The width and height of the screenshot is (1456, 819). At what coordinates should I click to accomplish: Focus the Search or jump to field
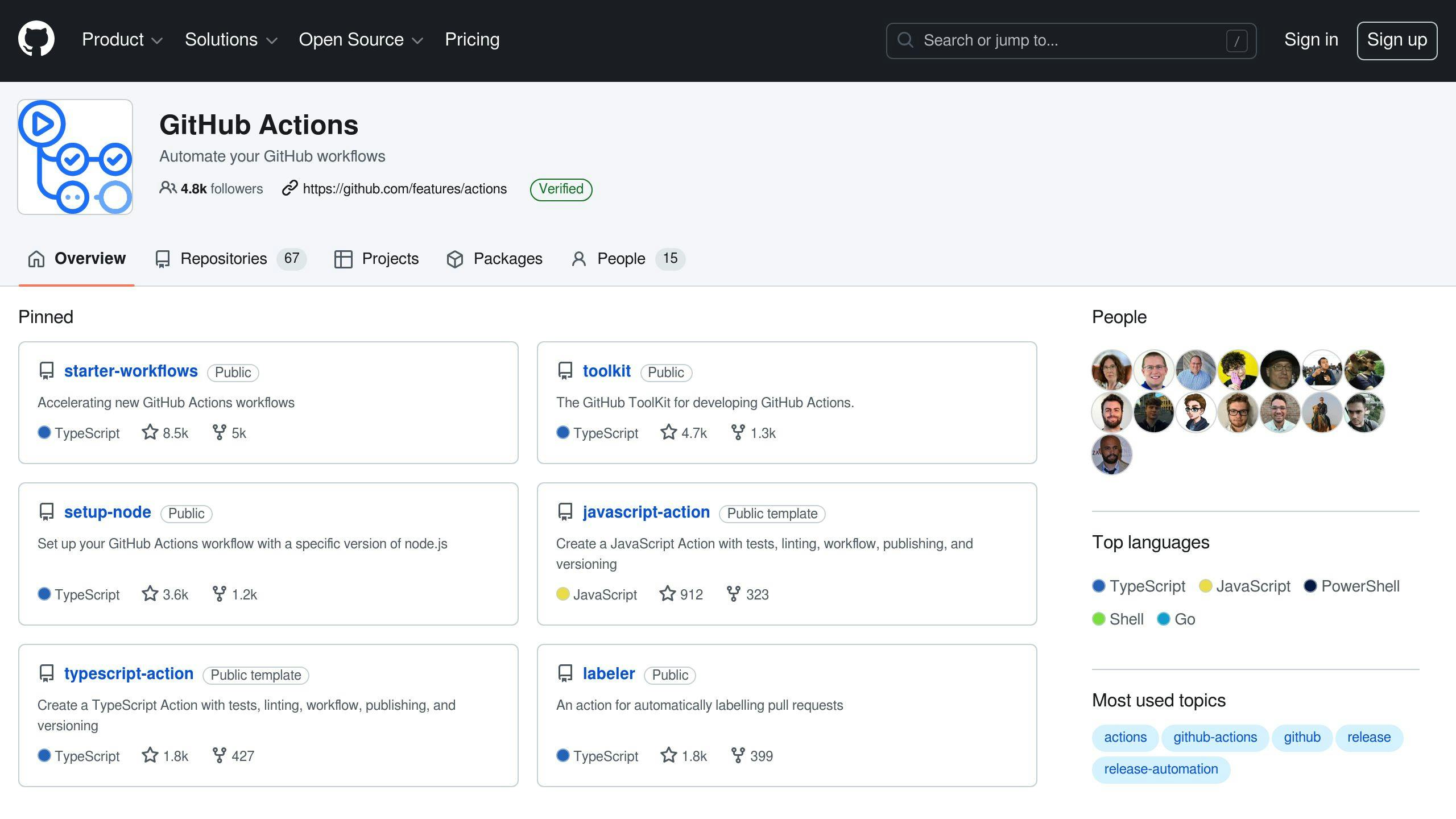[1071, 40]
